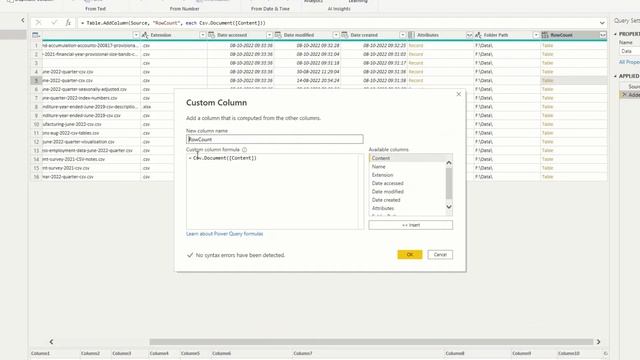The width and height of the screenshot is (640, 360).
Task: Click the Table value in row 1 RowCount
Action: coord(547,45)
